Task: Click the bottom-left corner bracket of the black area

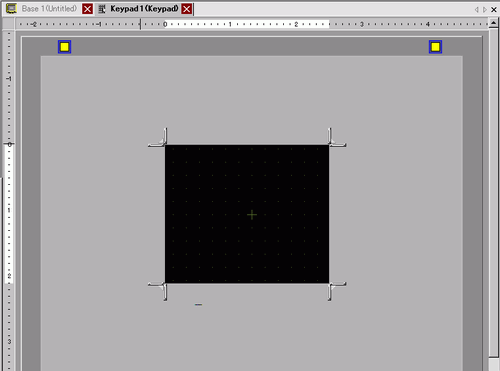Action: 158,291
